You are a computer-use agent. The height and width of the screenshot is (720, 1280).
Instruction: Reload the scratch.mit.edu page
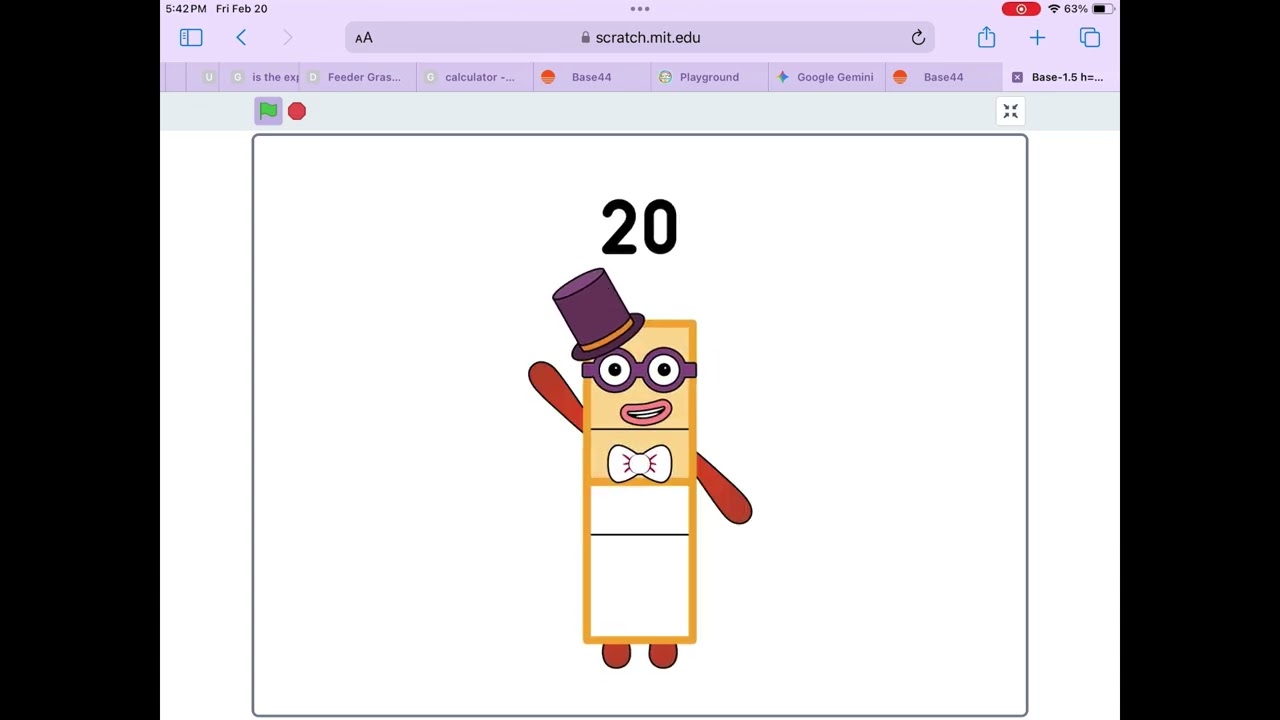918,38
